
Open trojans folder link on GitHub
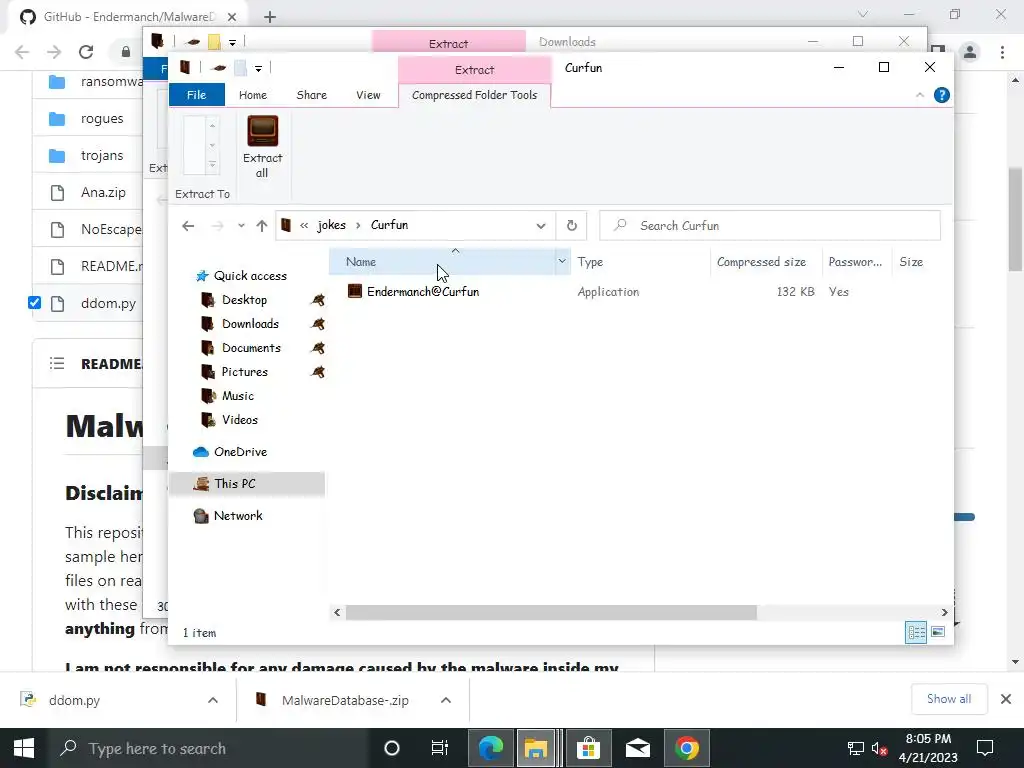tap(102, 155)
